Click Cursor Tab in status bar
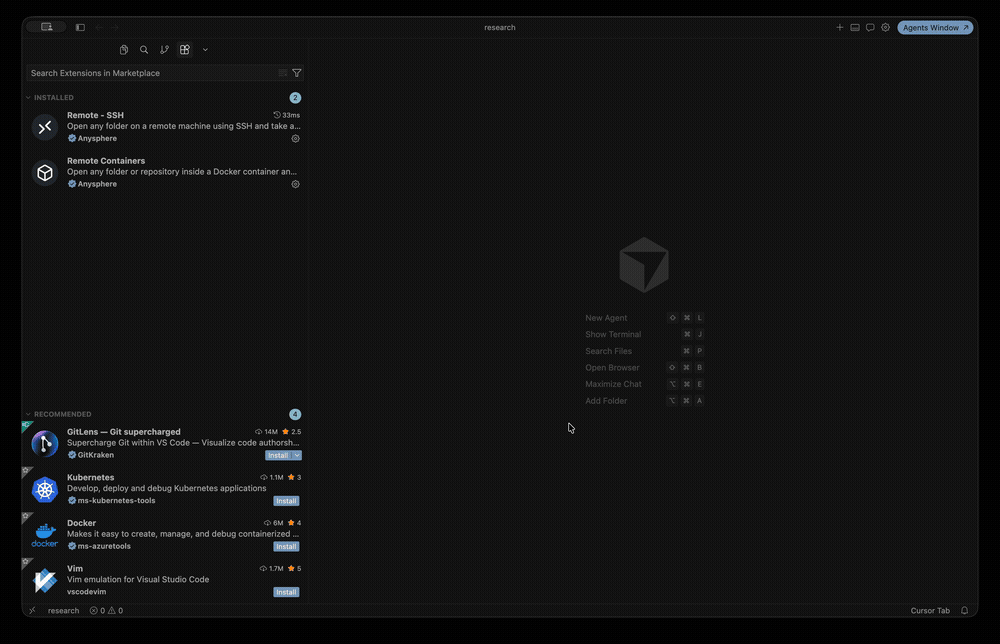1000x644 pixels. click(x=930, y=611)
